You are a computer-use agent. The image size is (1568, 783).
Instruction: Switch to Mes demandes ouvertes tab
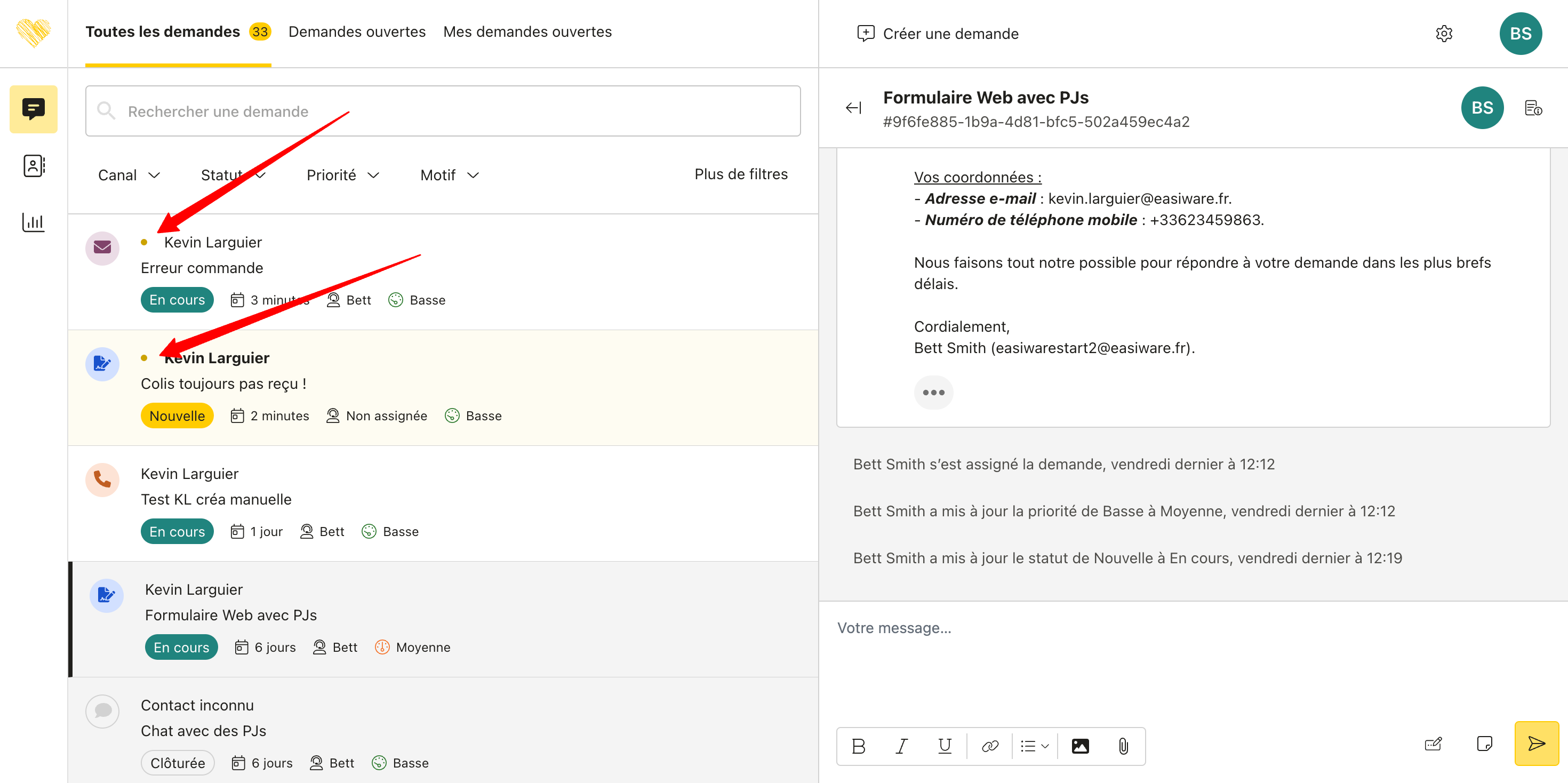[527, 31]
